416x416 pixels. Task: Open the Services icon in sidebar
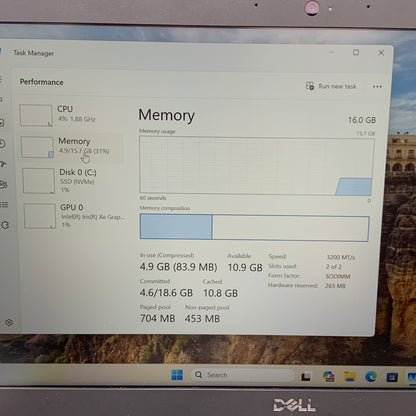coord(5,225)
